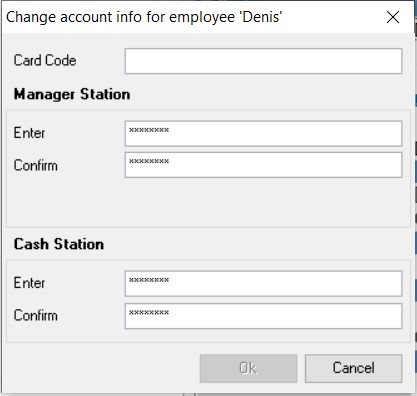The image size is (417, 396).
Task: Click the Confirm label under Cash Station
Action: point(36,315)
